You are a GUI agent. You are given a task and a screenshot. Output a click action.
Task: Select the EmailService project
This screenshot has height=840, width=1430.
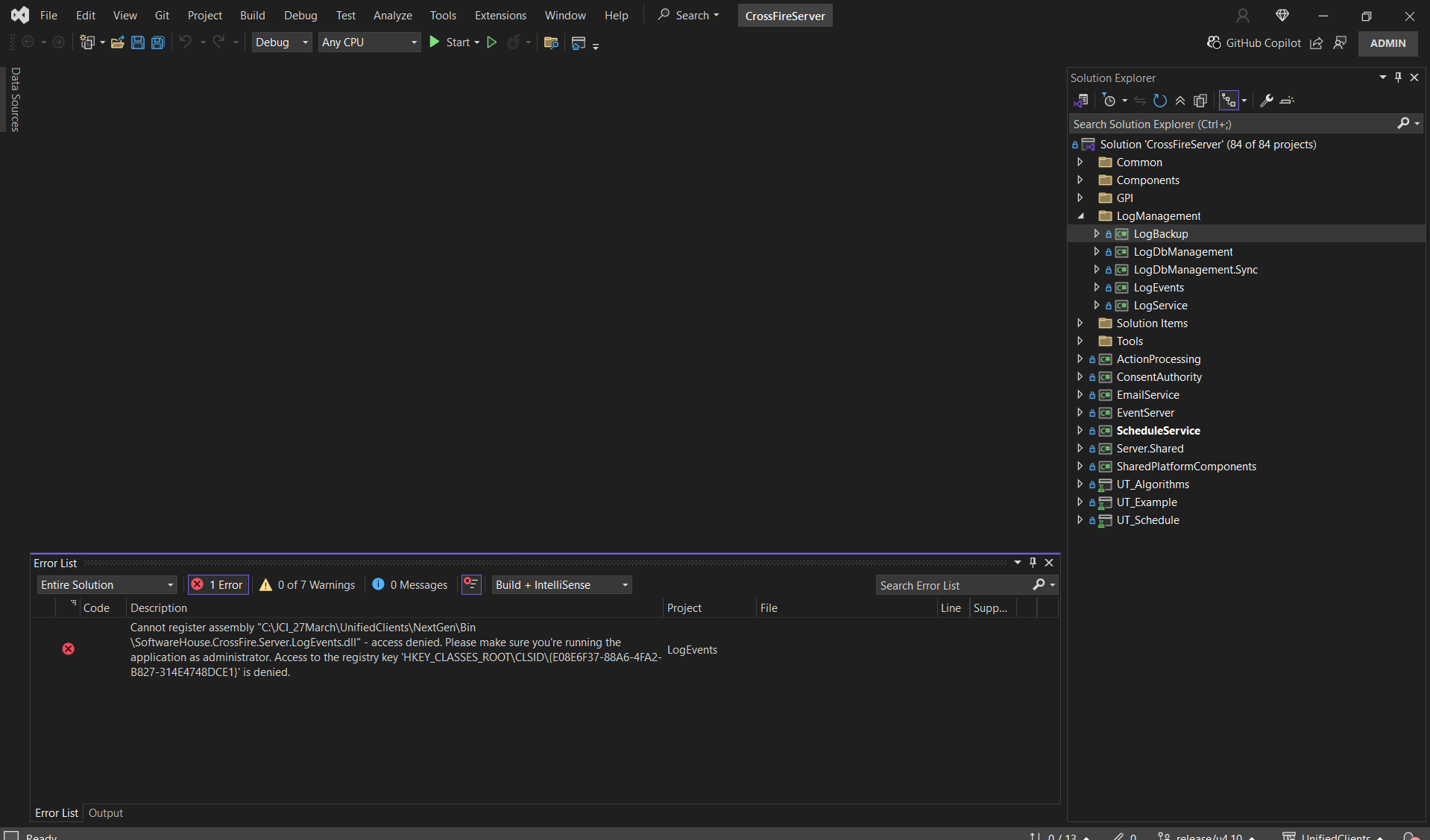click(1147, 395)
